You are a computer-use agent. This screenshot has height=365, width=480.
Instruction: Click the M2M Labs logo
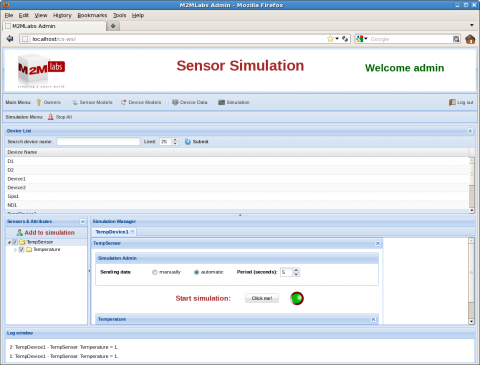click(41, 71)
